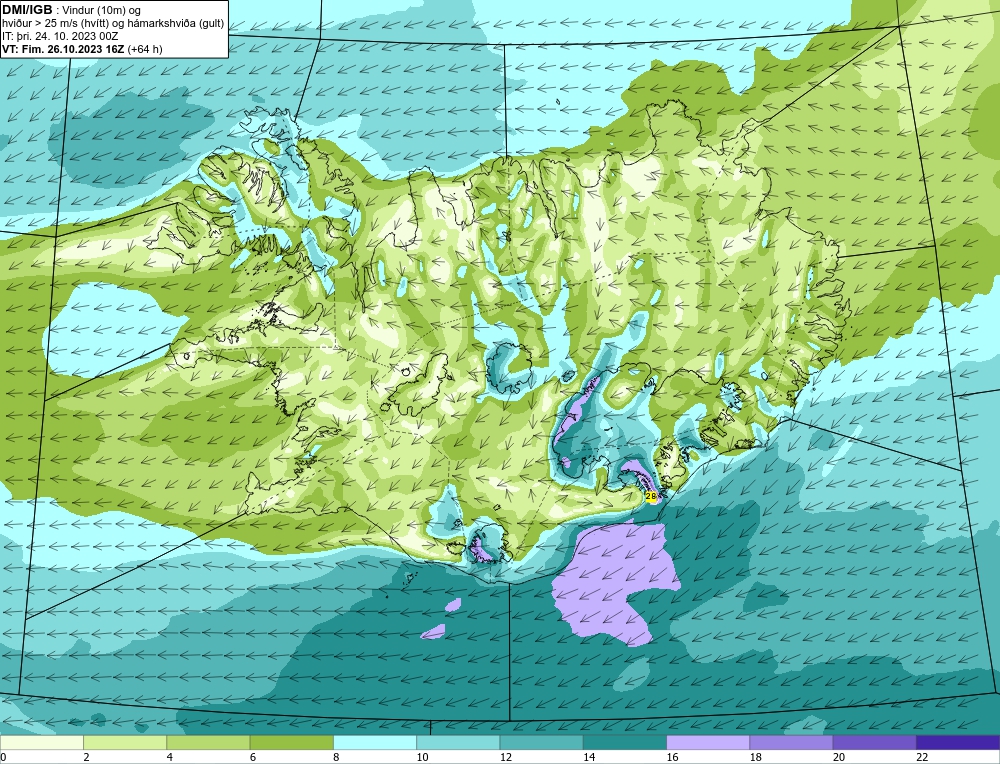Click the '6' label on the legend scale

pyautogui.click(x=253, y=757)
